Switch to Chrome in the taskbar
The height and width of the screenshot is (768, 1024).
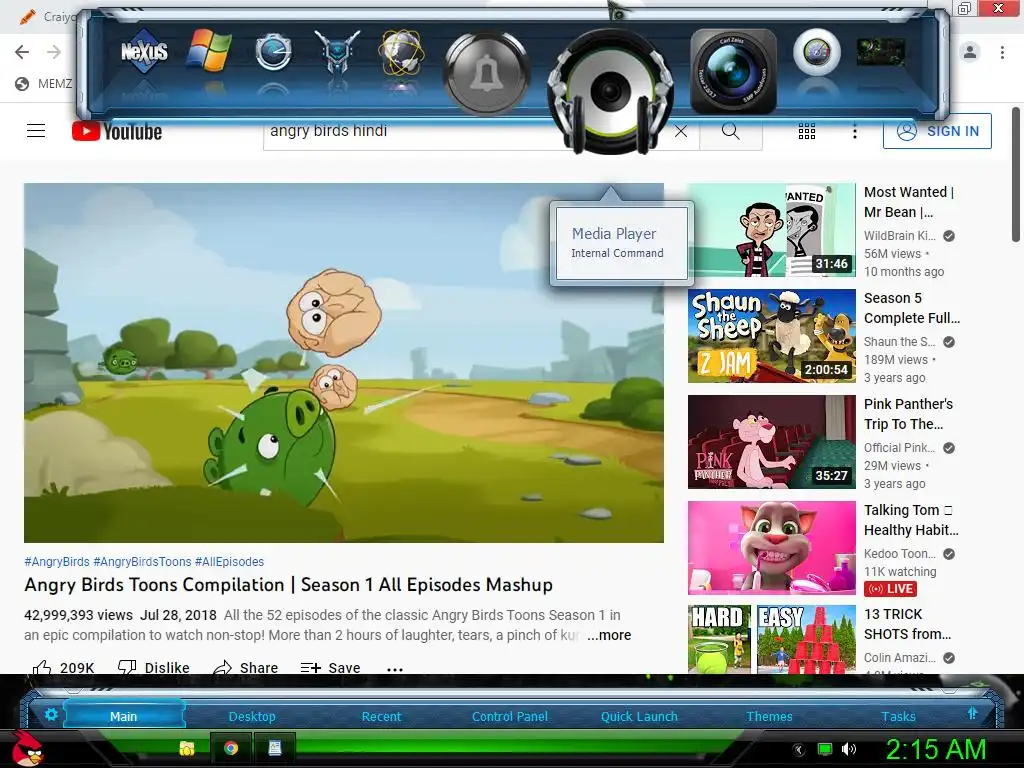(231, 748)
